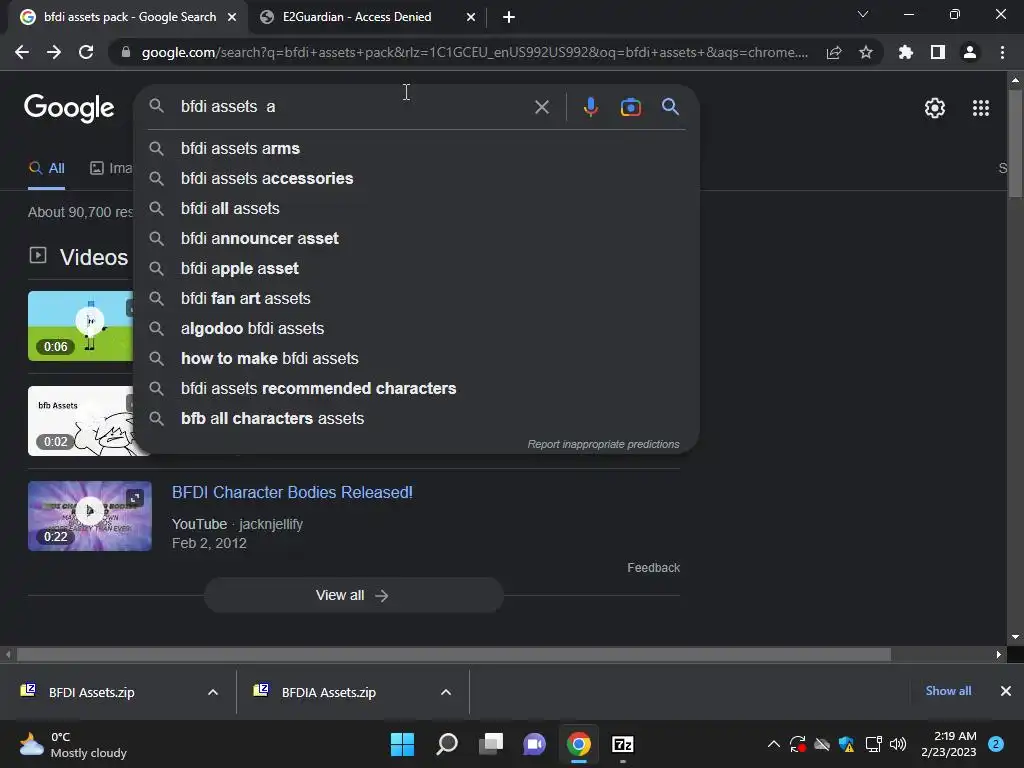
Task: Click the browser forward arrow
Action: click(x=54, y=52)
